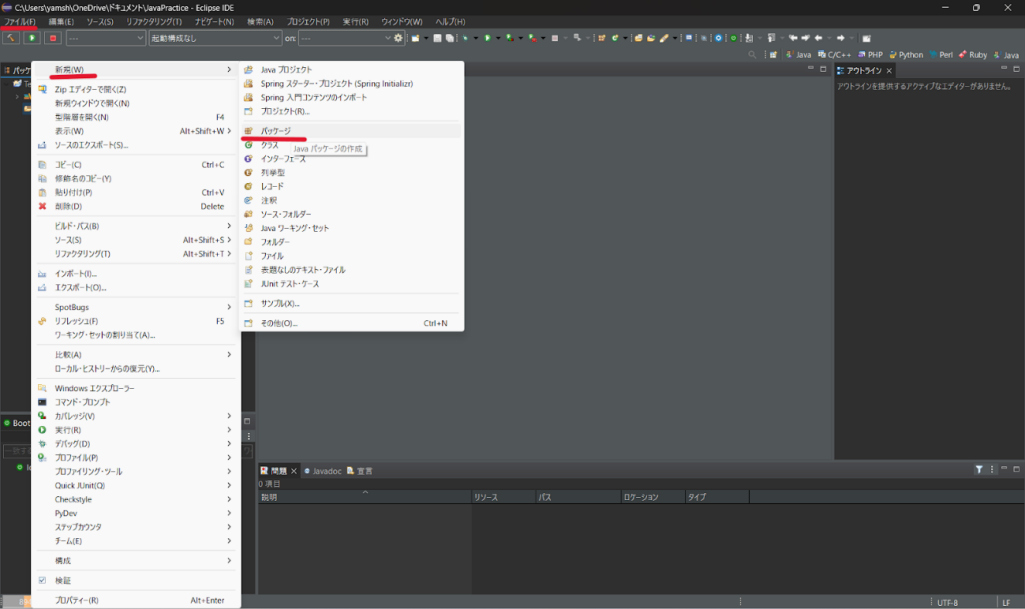Switch to the C/C++ perspective

[x=834, y=55]
